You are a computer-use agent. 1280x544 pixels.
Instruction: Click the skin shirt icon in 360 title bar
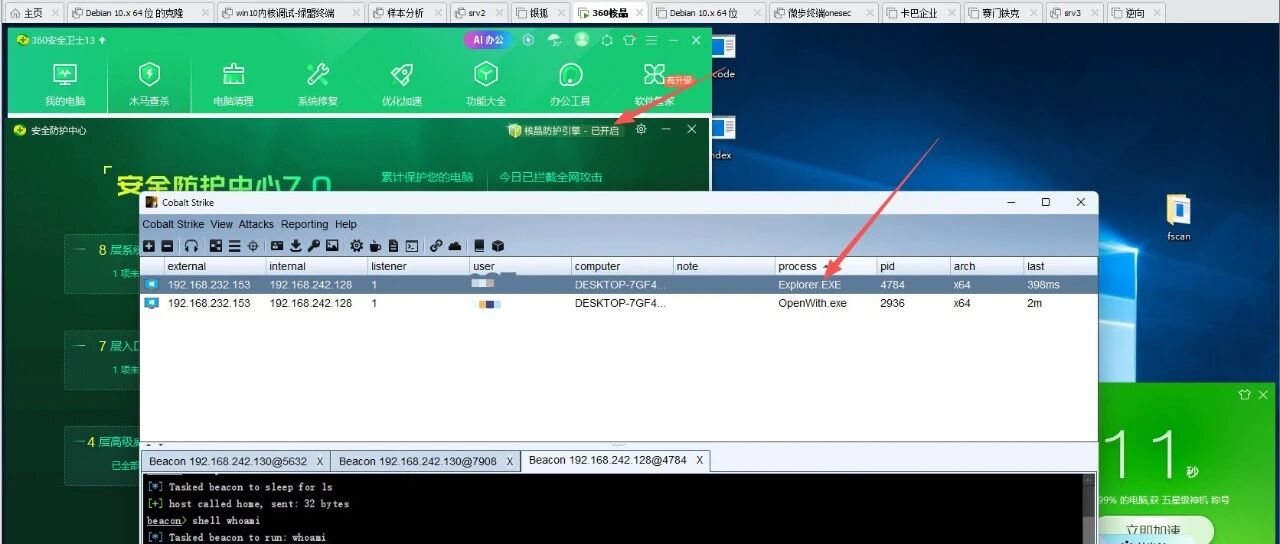point(629,40)
